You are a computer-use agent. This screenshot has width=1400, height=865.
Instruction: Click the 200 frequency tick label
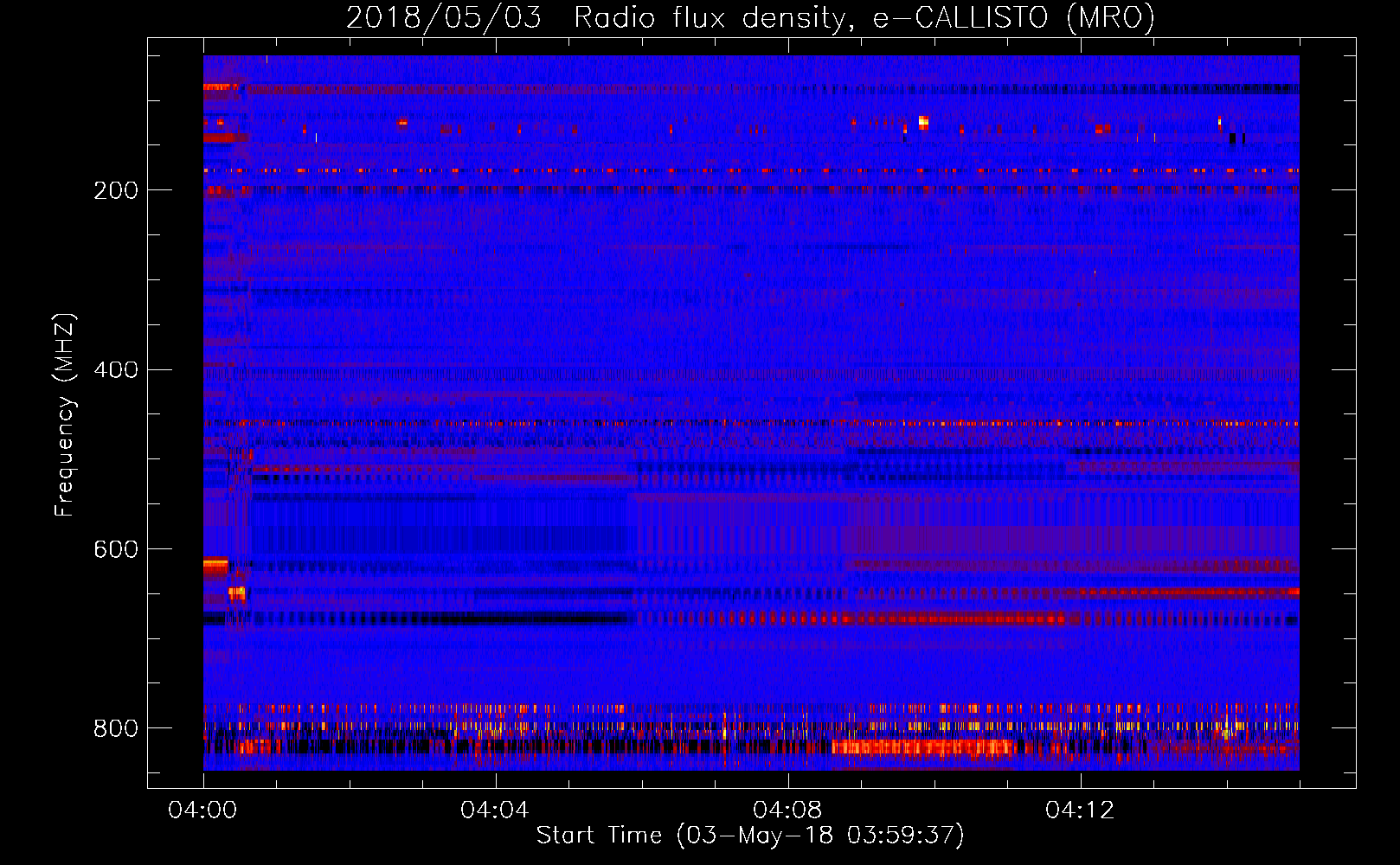(x=116, y=190)
